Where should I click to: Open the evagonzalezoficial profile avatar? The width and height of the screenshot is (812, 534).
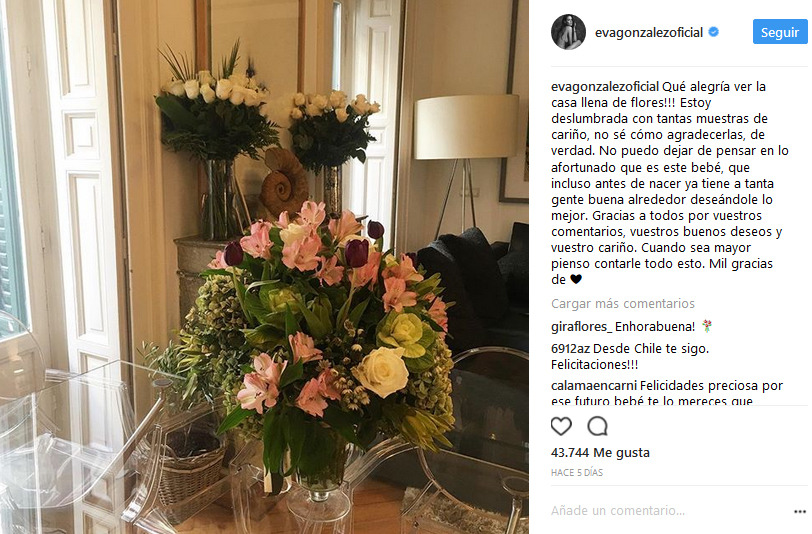(568, 32)
